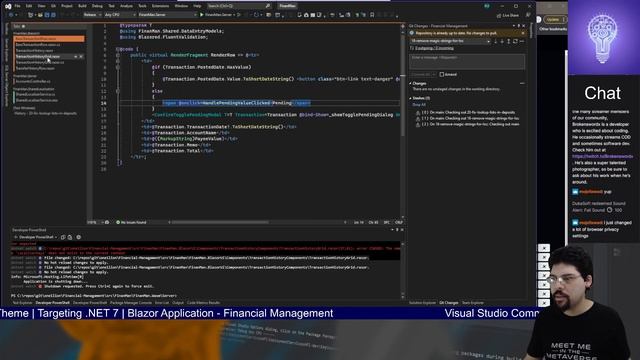640x360 pixels.
Task: Open the branch selector dropdown in Git Changes
Action: coord(450,41)
